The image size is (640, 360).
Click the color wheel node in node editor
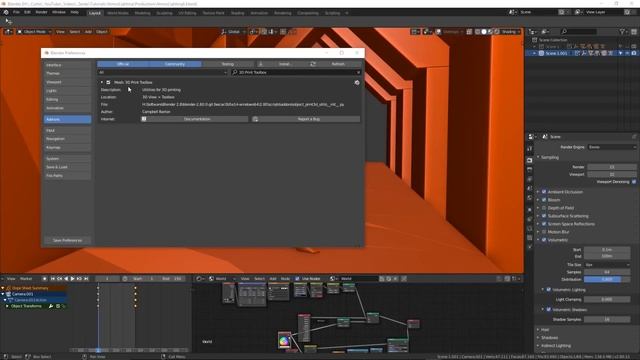284,340
